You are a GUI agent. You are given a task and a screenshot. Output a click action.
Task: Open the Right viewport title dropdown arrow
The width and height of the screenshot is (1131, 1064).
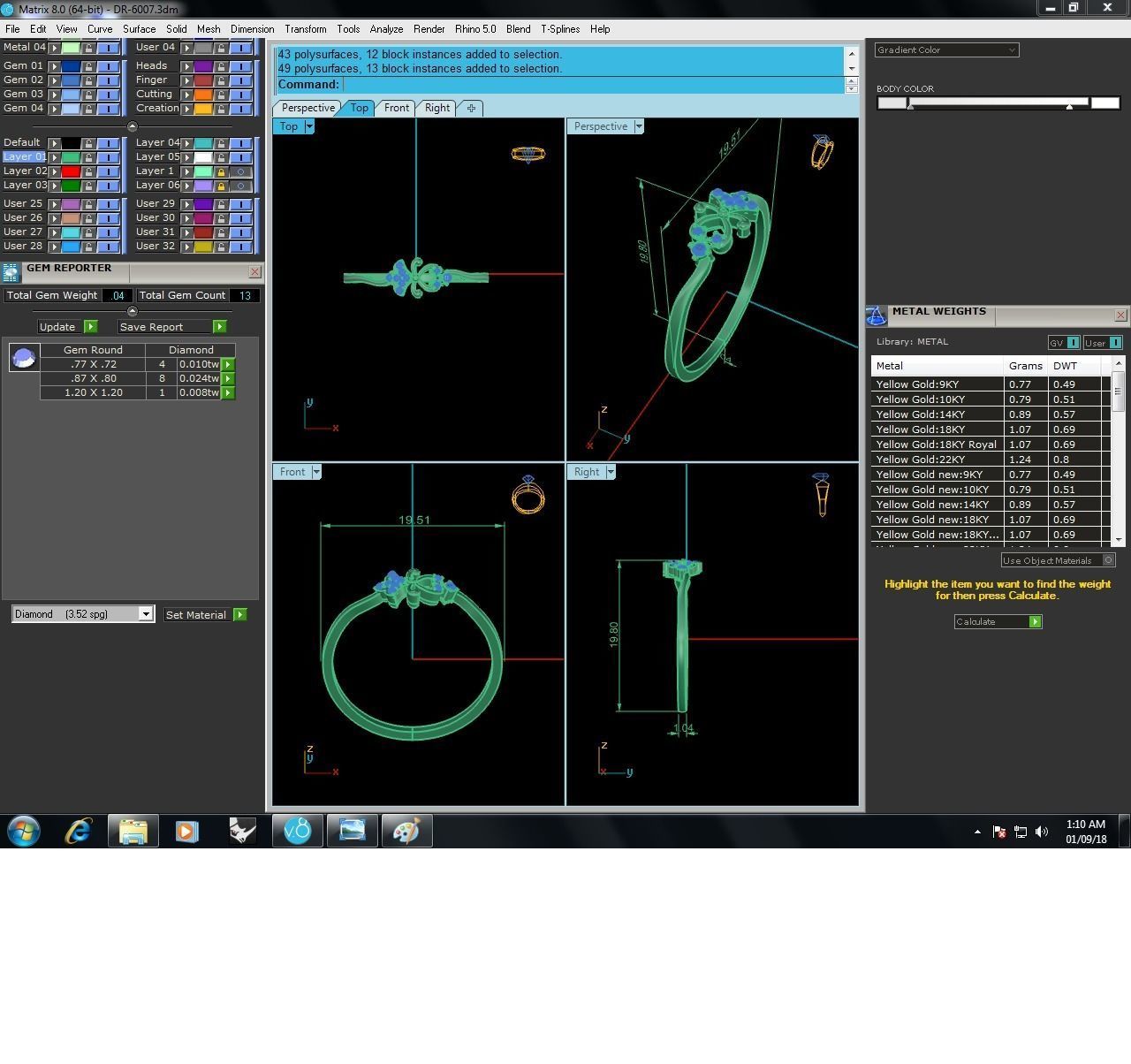pyautogui.click(x=611, y=472)
